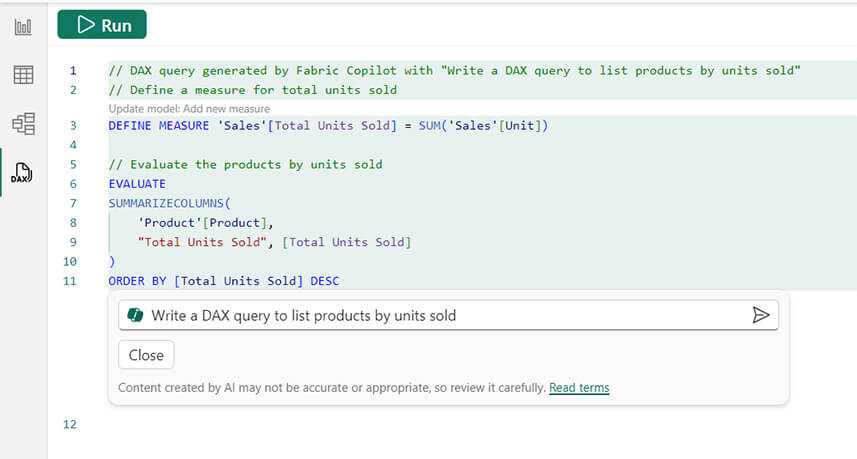Screen dimensions: 857x459
Task: Click the AI content disclaimer text
Action: pos(332,387)
